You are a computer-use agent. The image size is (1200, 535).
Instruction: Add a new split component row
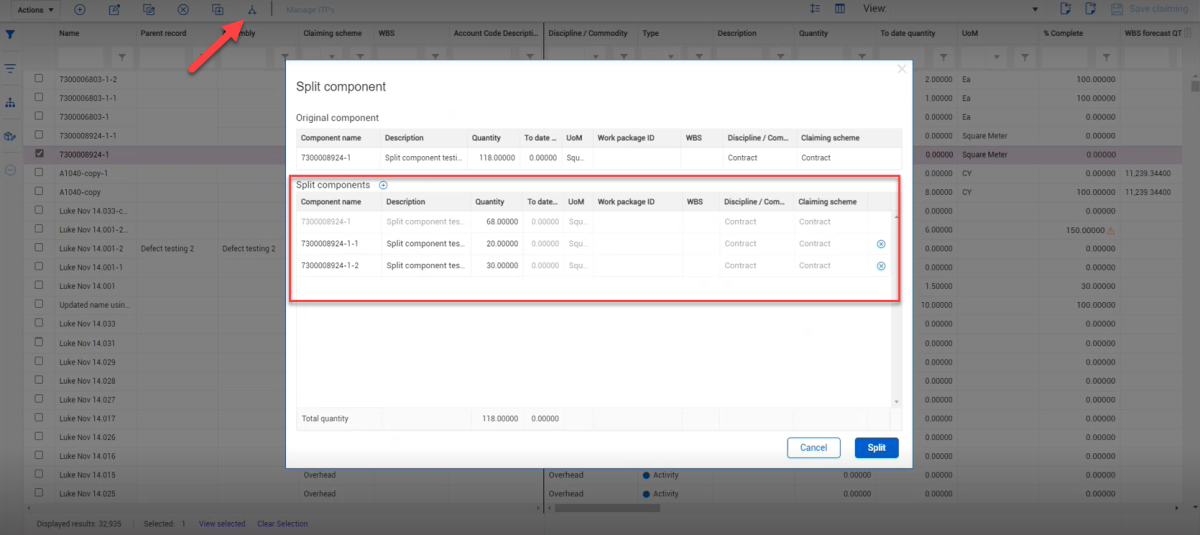point(383,185)
